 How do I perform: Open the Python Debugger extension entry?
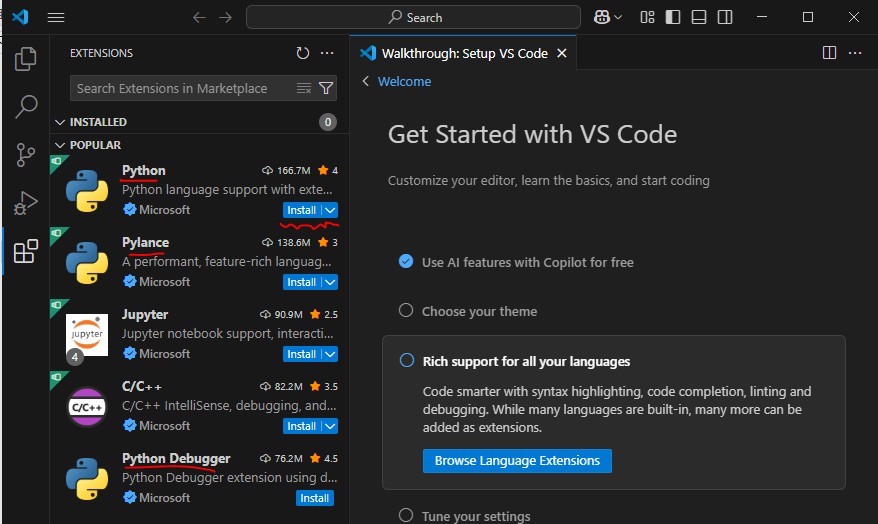pyautogui.click(x=199, y=479)
